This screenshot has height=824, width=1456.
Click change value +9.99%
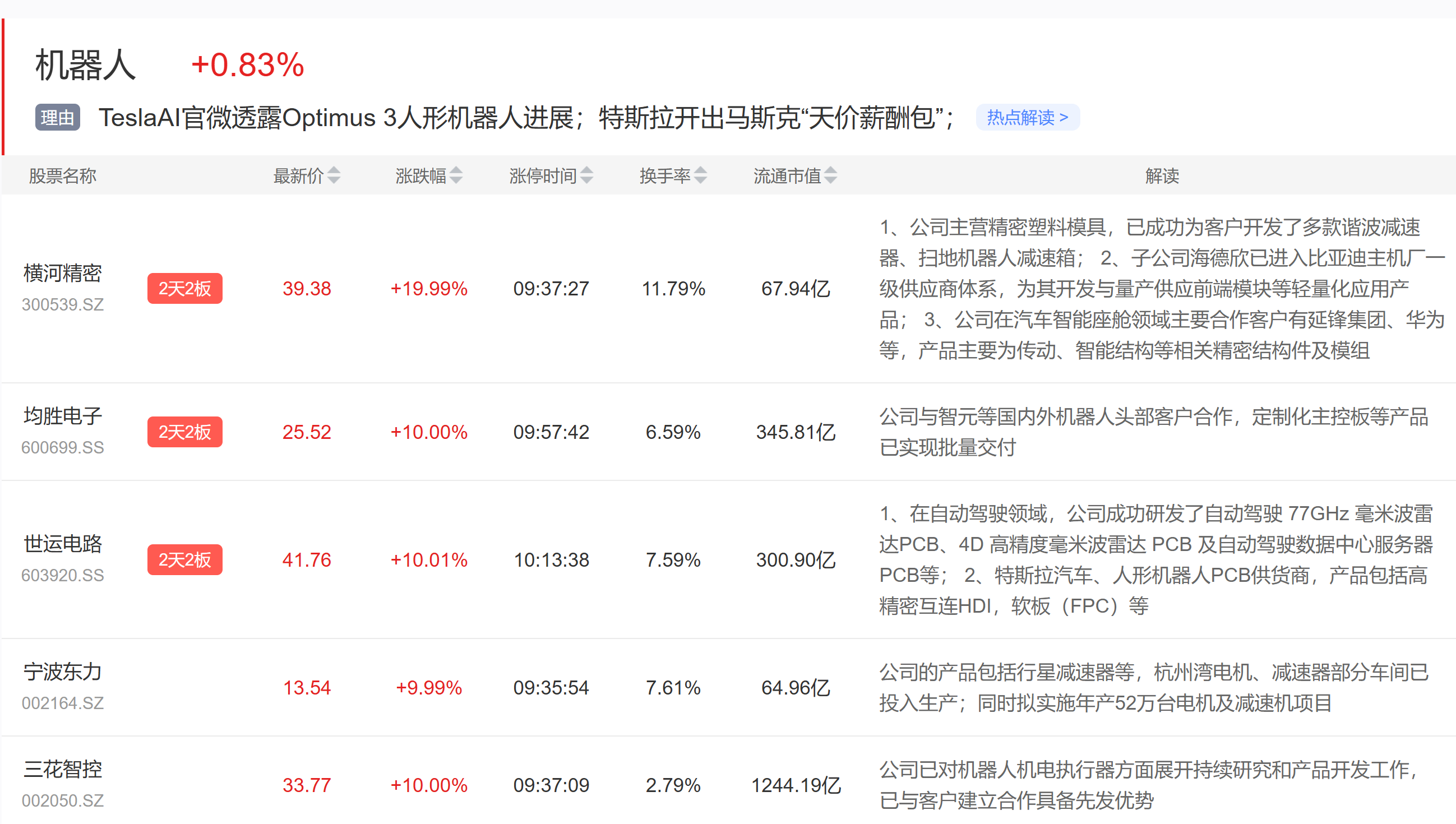[x=429, y=688]
